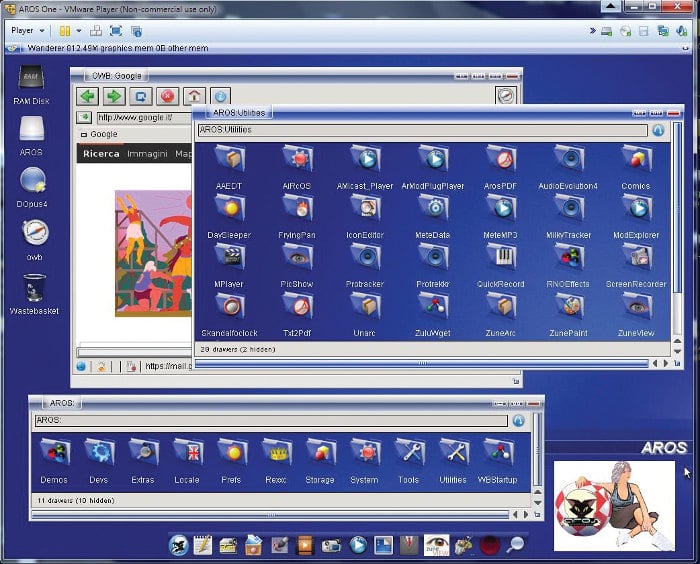Viewport: 700px width, 564px height.
Task: Click the RAM Disk desktop icon
Action: (x=32, y=78)
